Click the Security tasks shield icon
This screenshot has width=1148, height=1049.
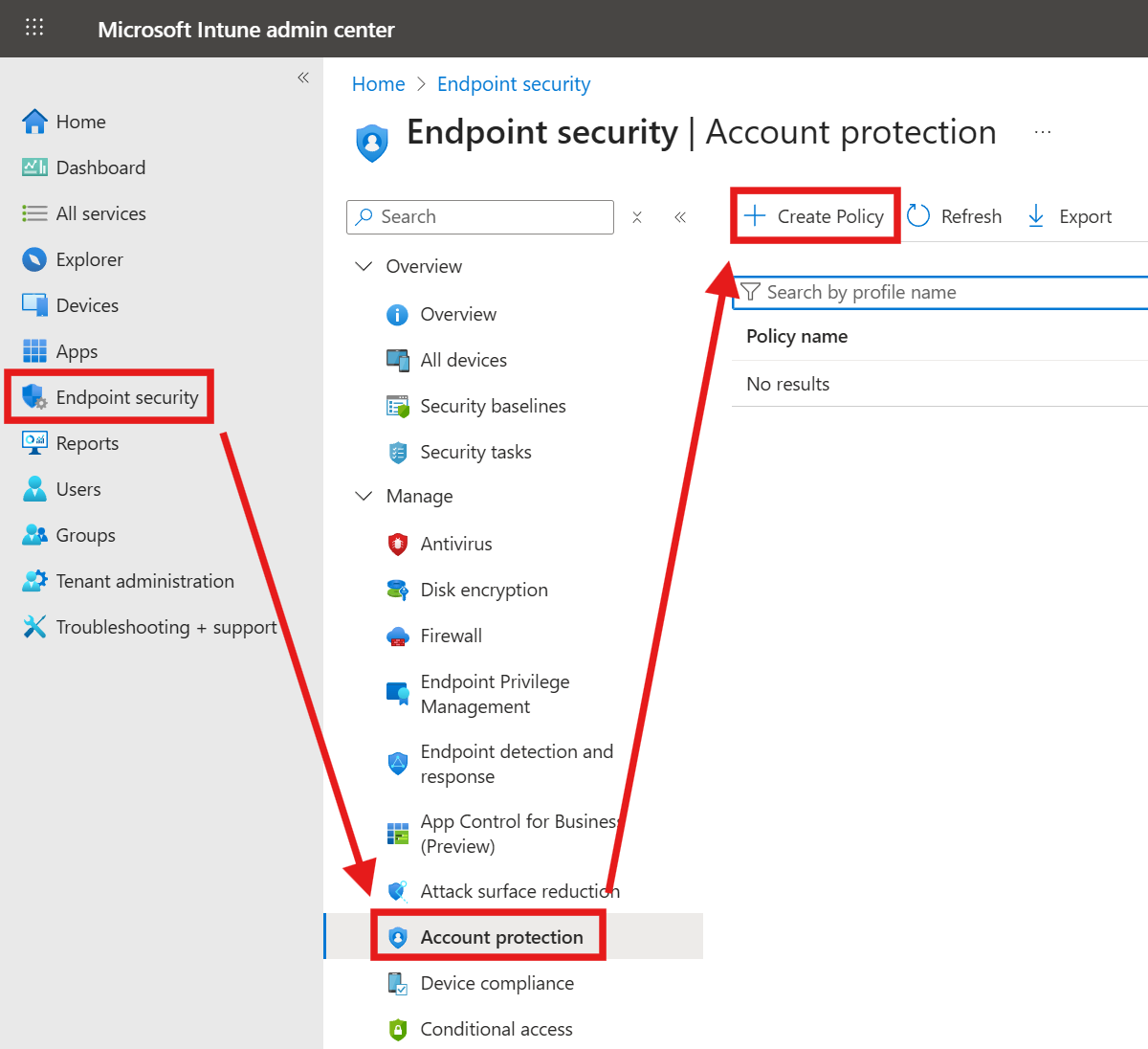click(397, 453)
